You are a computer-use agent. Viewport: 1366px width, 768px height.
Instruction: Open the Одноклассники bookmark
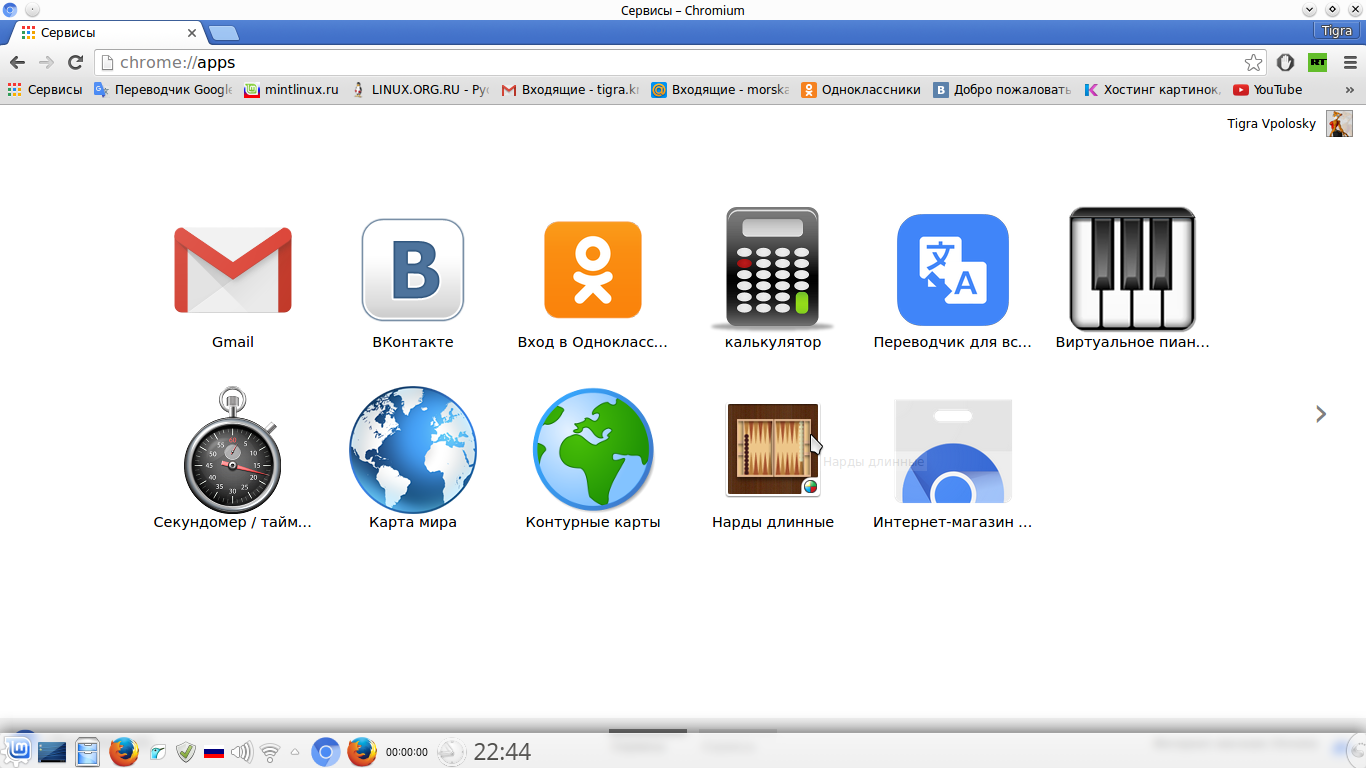[861, 90]
